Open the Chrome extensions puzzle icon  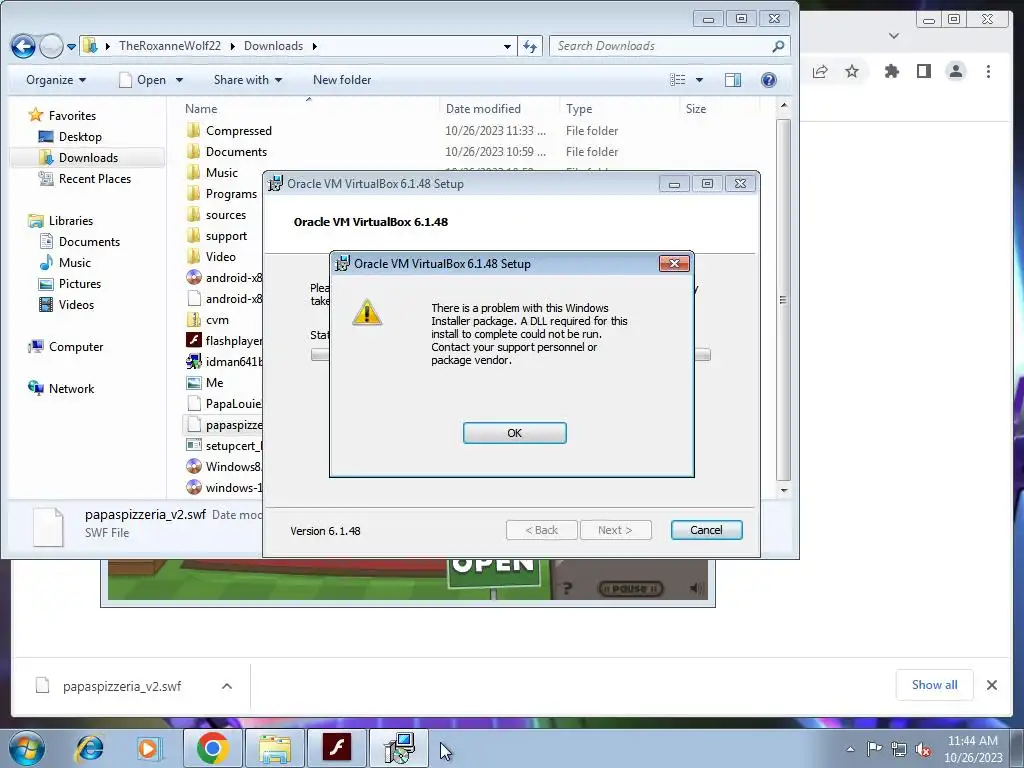[891, 71]
